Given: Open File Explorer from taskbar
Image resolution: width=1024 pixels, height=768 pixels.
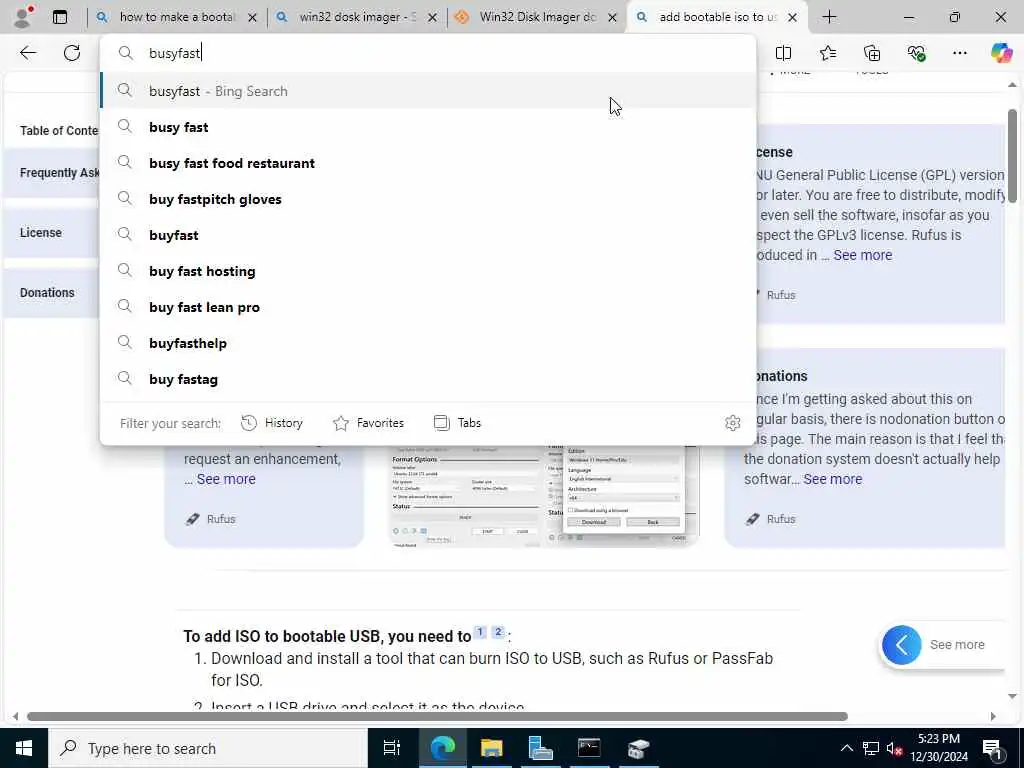Looking at the screenshot, I should 491,748.
